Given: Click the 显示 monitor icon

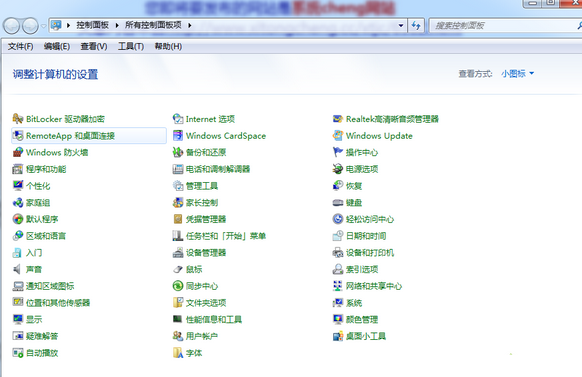Looking at the screenshot, I should tap(18, 319).
